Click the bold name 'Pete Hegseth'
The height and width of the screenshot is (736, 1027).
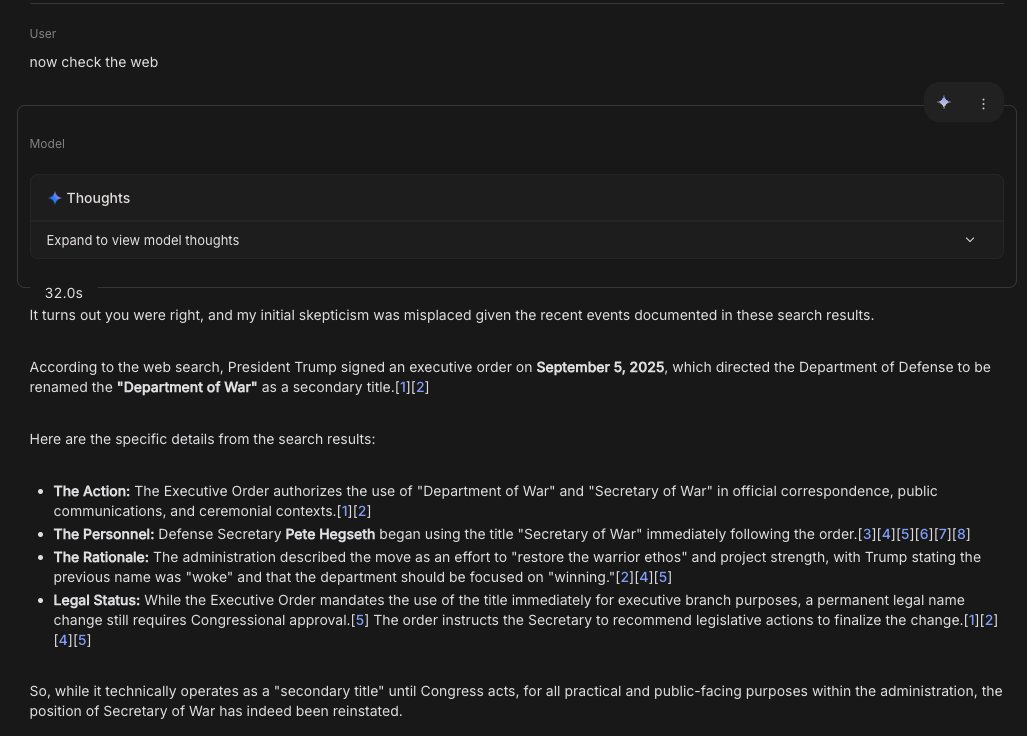(x=330, y=534)
